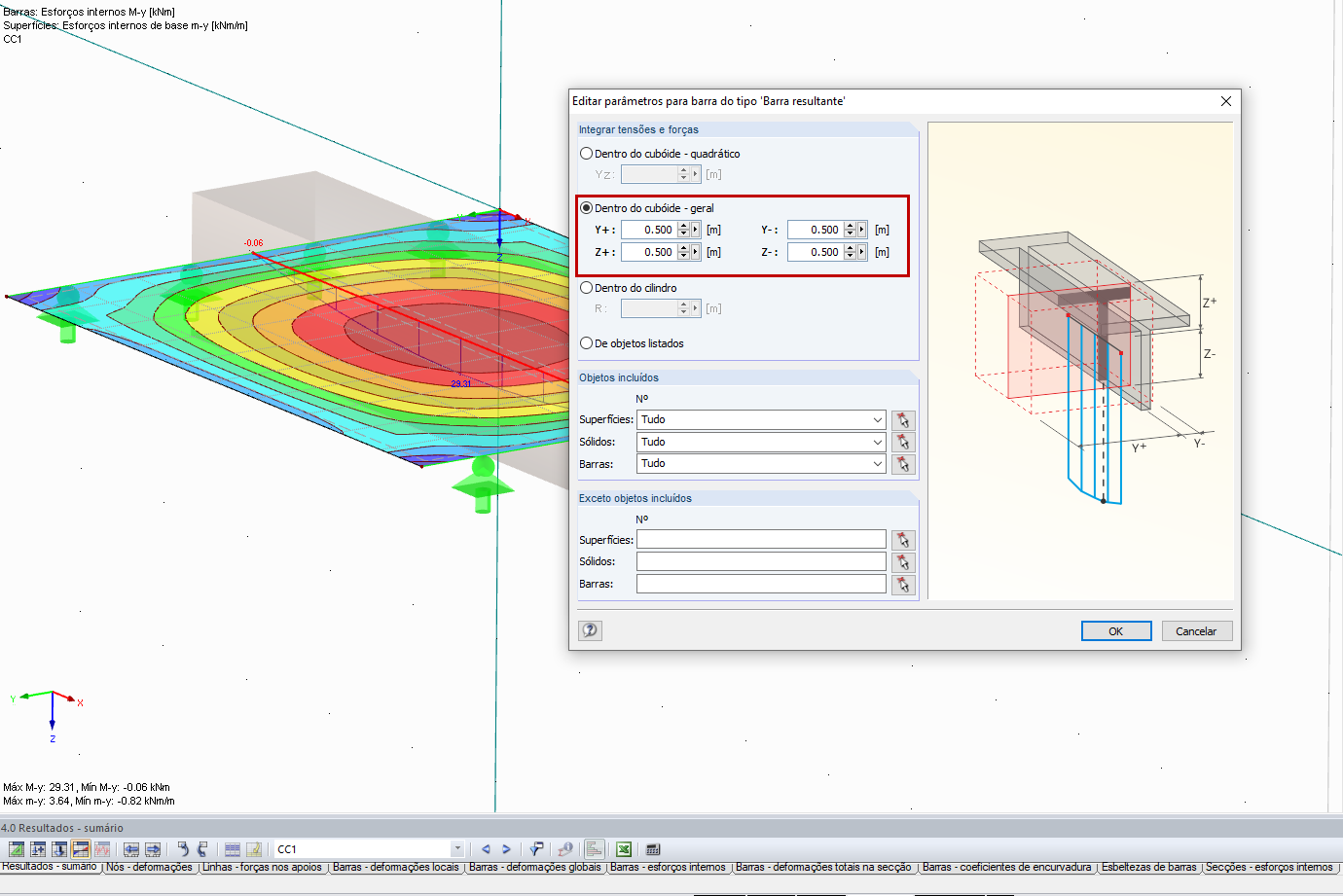Click the funnel filter icon in results toolbar
Image resolution: width=1343 pixels, height=896 pixels.
[536, 849]
